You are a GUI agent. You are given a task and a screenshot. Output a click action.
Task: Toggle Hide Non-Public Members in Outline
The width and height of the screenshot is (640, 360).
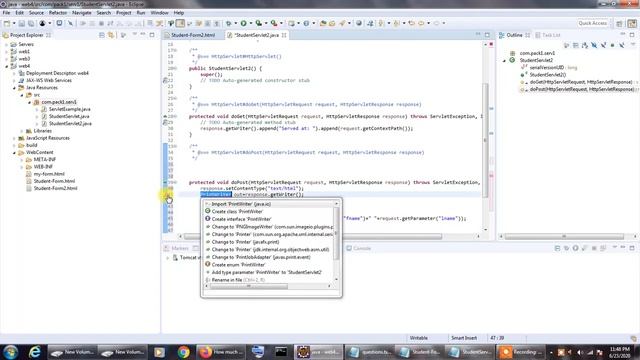[x=612, y=45]
